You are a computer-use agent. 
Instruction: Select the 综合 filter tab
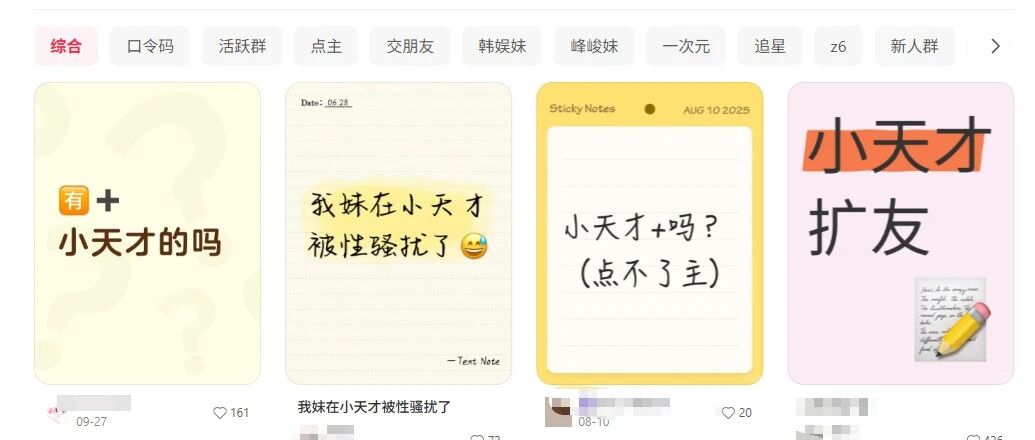(x=66, y=46)
